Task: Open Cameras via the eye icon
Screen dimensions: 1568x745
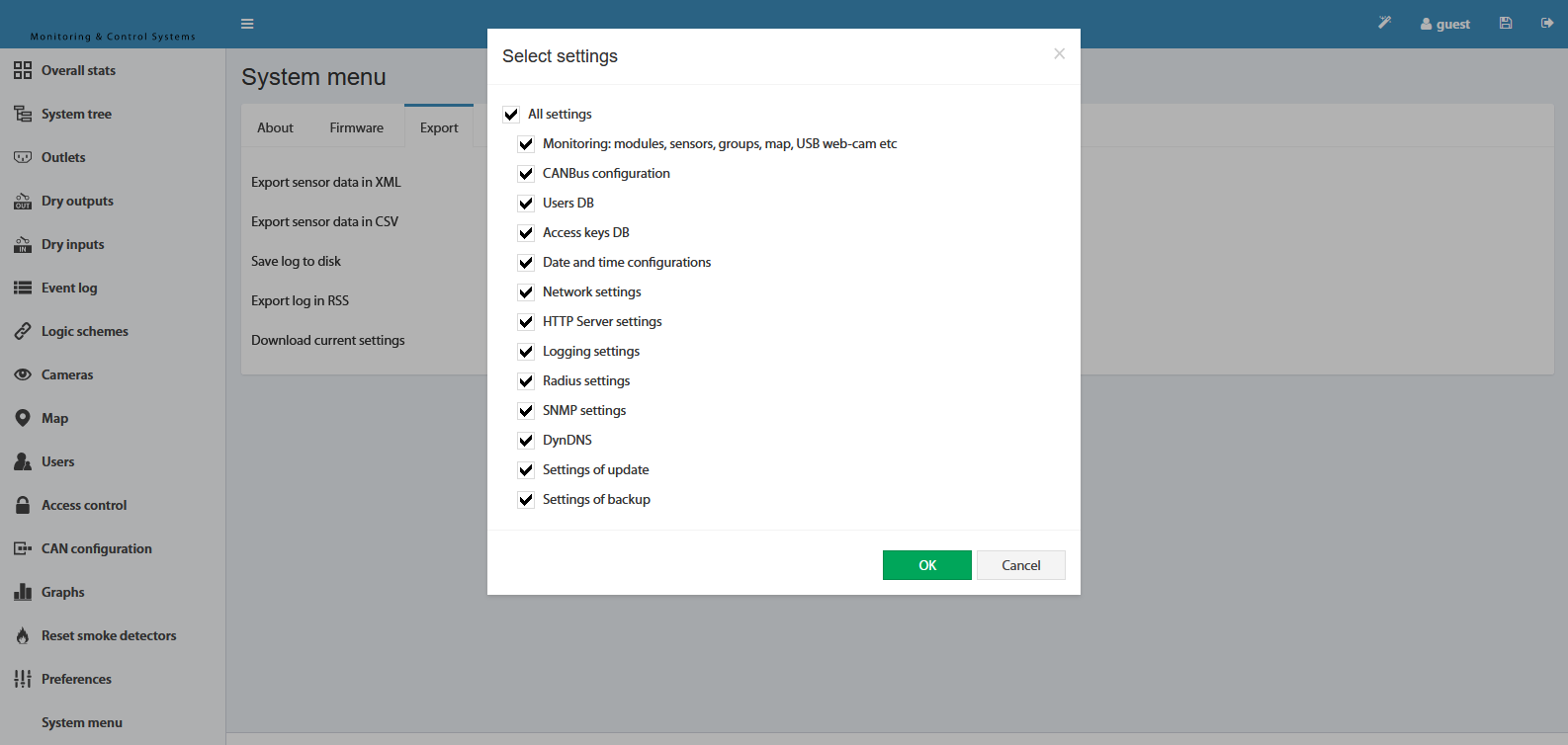Action: (x=23, y=374)
